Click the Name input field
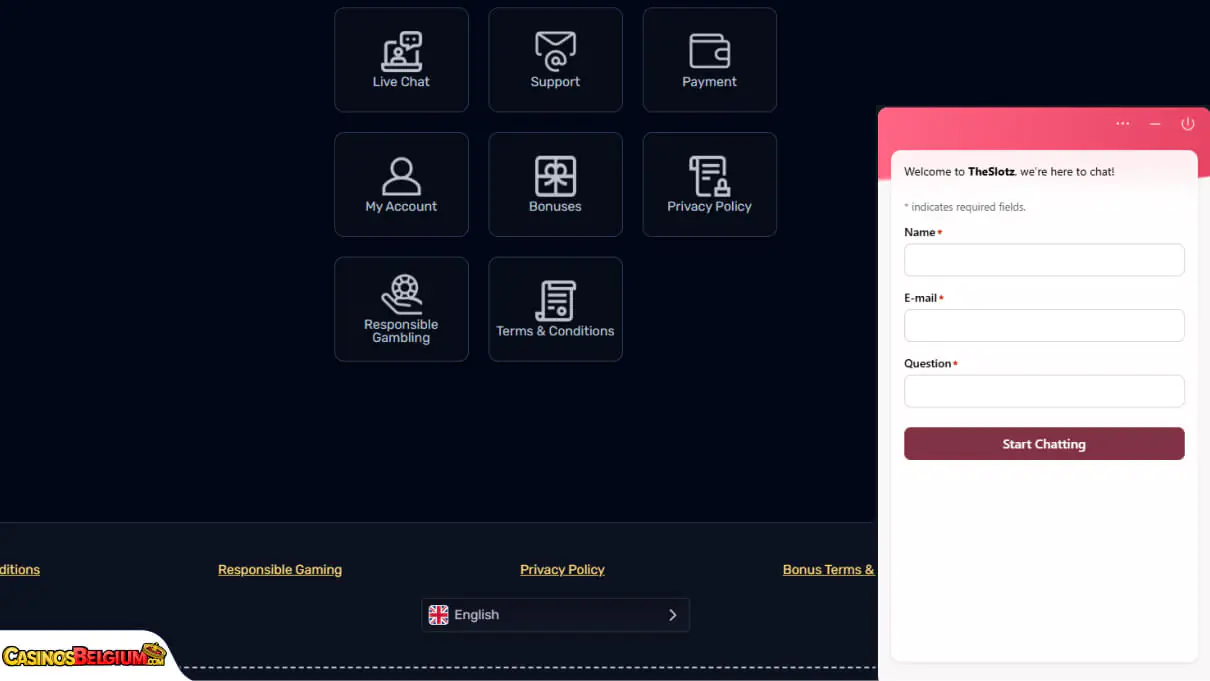 click(x=1044, y=260)
